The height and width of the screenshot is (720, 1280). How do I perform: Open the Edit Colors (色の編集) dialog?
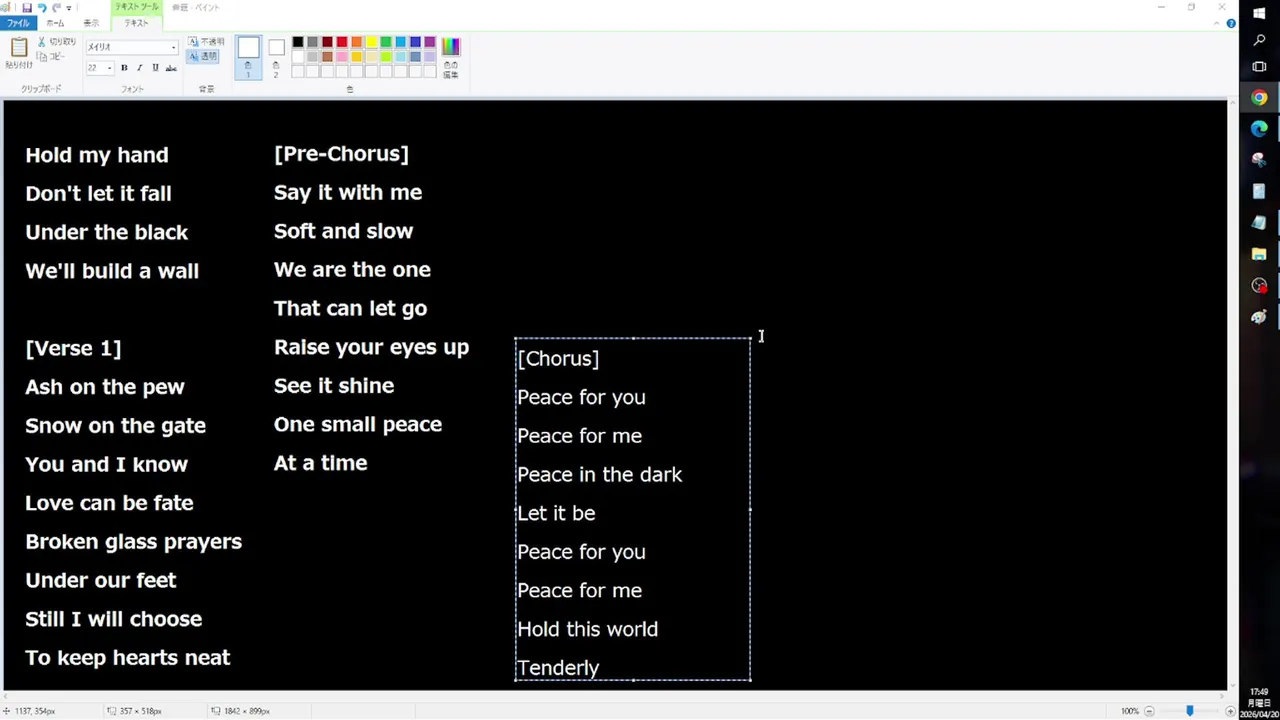(451, 57)
